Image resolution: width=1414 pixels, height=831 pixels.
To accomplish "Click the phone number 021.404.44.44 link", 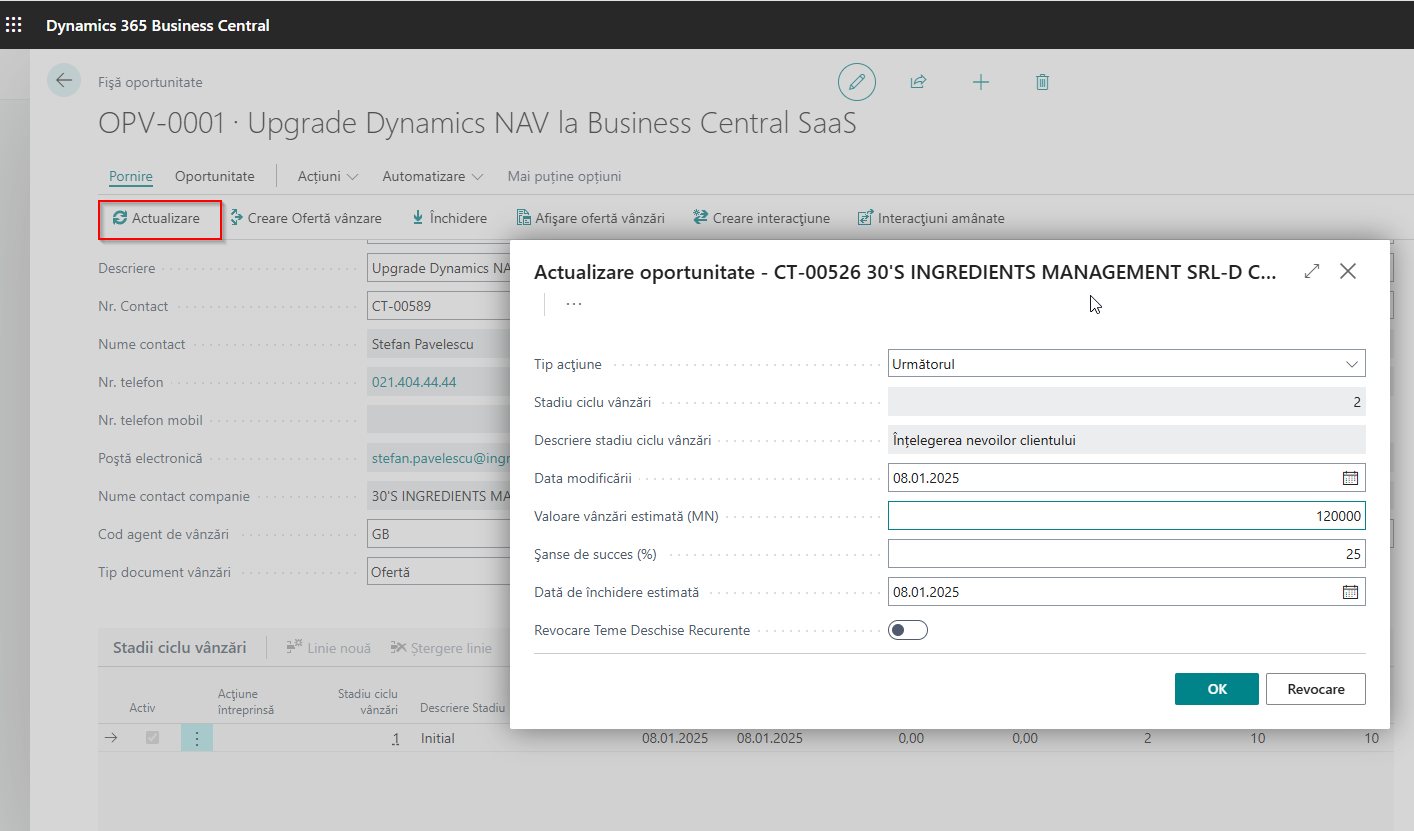I will (414, 382).
